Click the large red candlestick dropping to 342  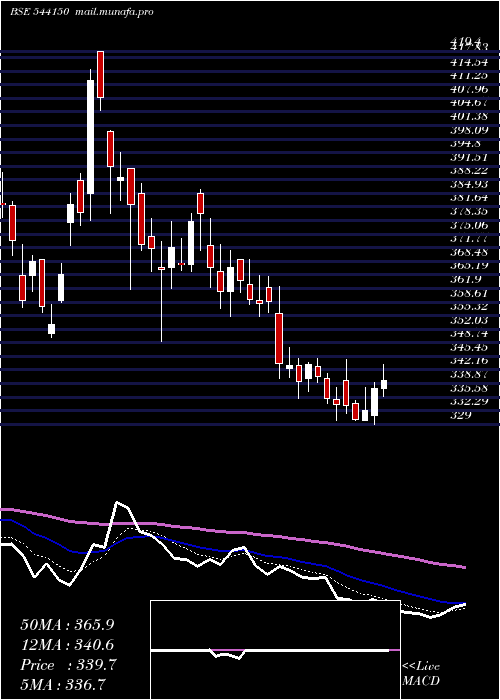(x=279, y=338)
